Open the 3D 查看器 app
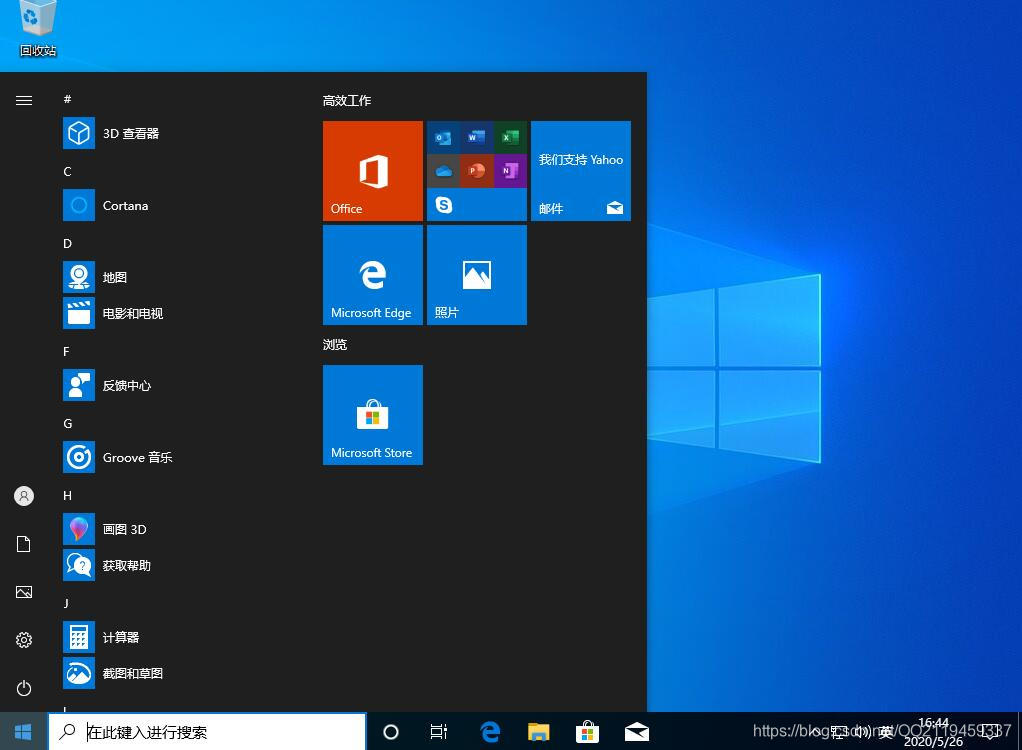 [176, 134]
